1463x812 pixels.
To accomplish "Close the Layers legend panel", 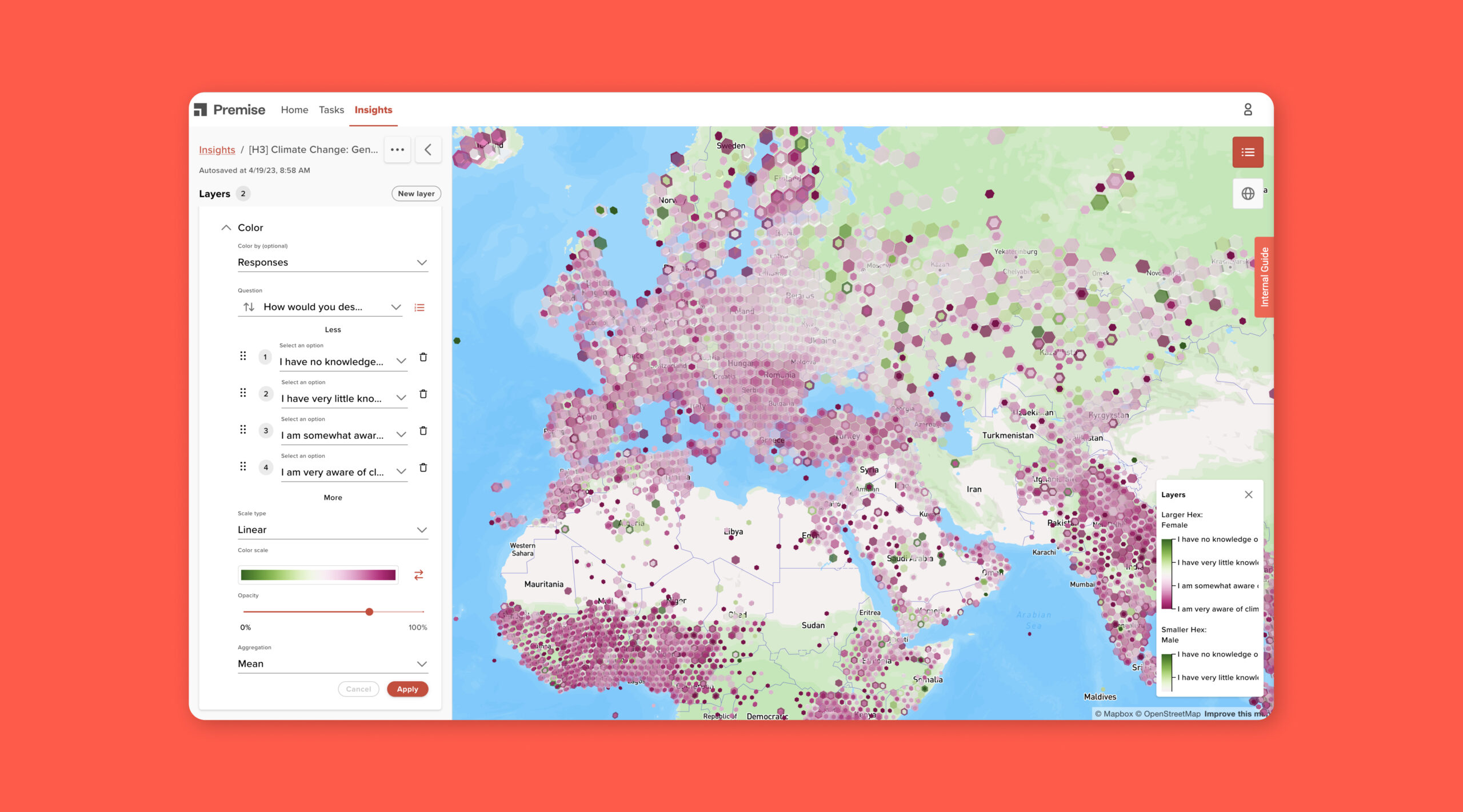I will [x=1249, y=495].
